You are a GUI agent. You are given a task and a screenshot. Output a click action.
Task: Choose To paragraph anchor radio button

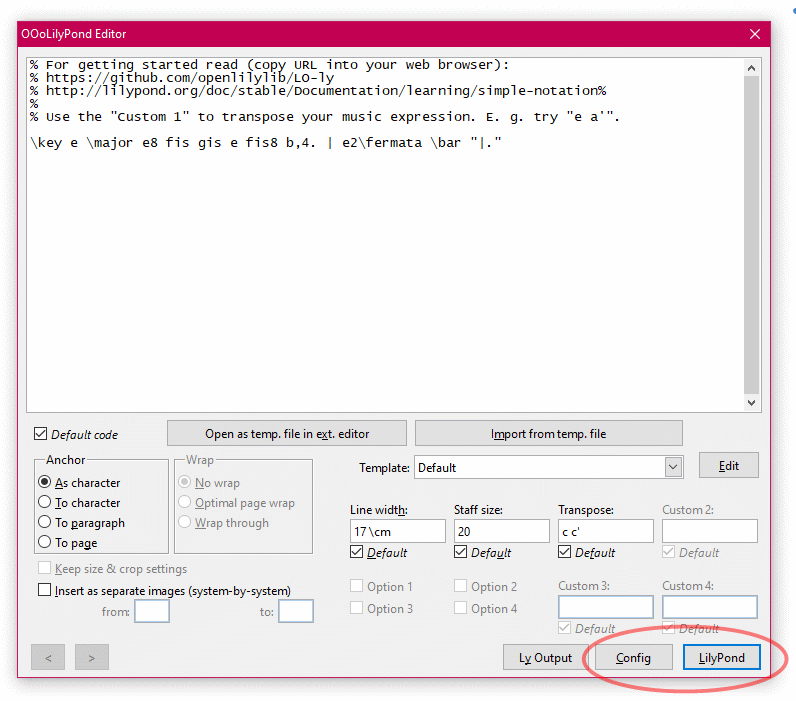click(45, 522)
